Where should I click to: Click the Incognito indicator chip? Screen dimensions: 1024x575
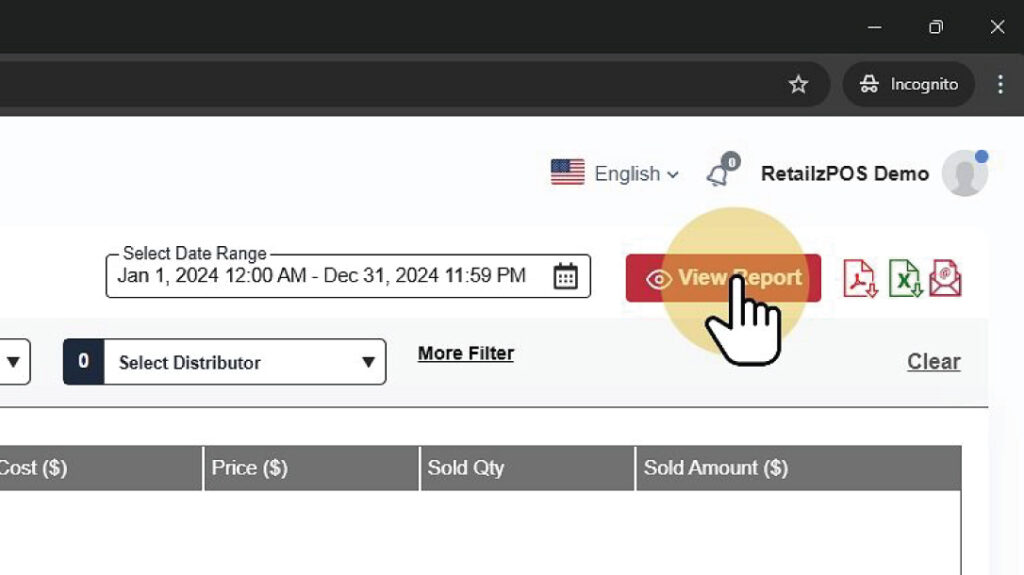pyautogui.click(x=908, y=85)
